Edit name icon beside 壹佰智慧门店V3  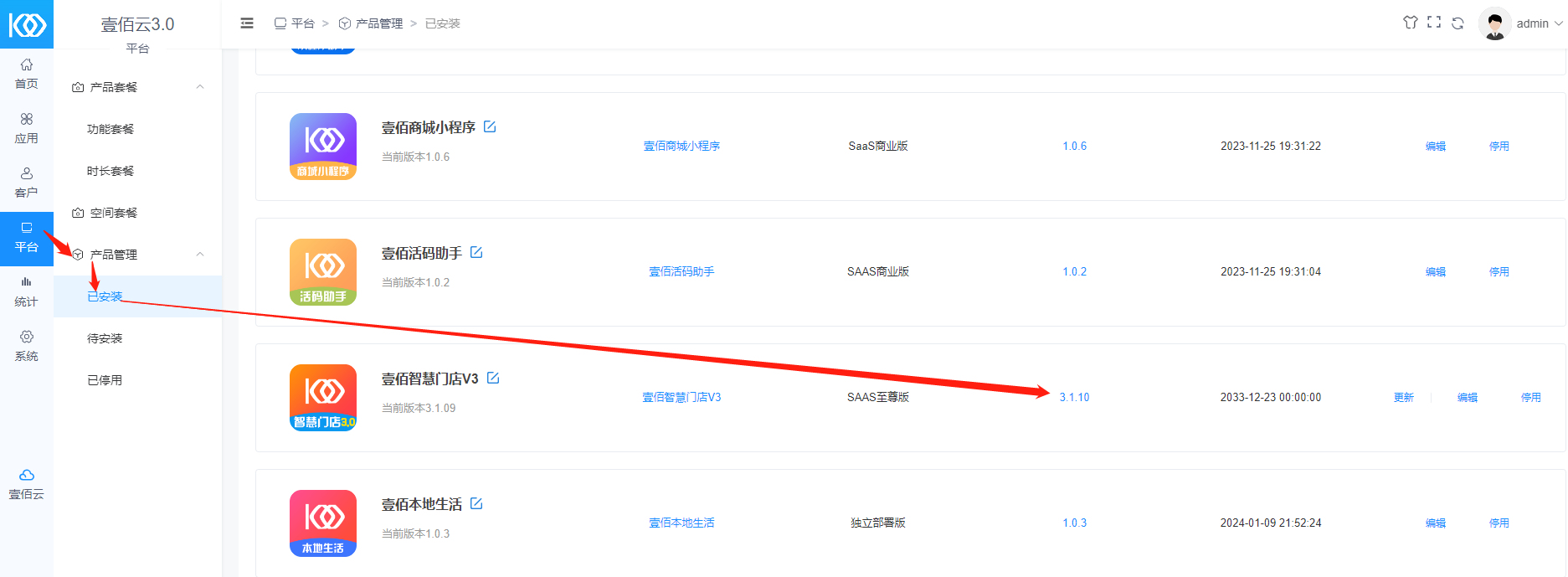(x=493, y=378)
